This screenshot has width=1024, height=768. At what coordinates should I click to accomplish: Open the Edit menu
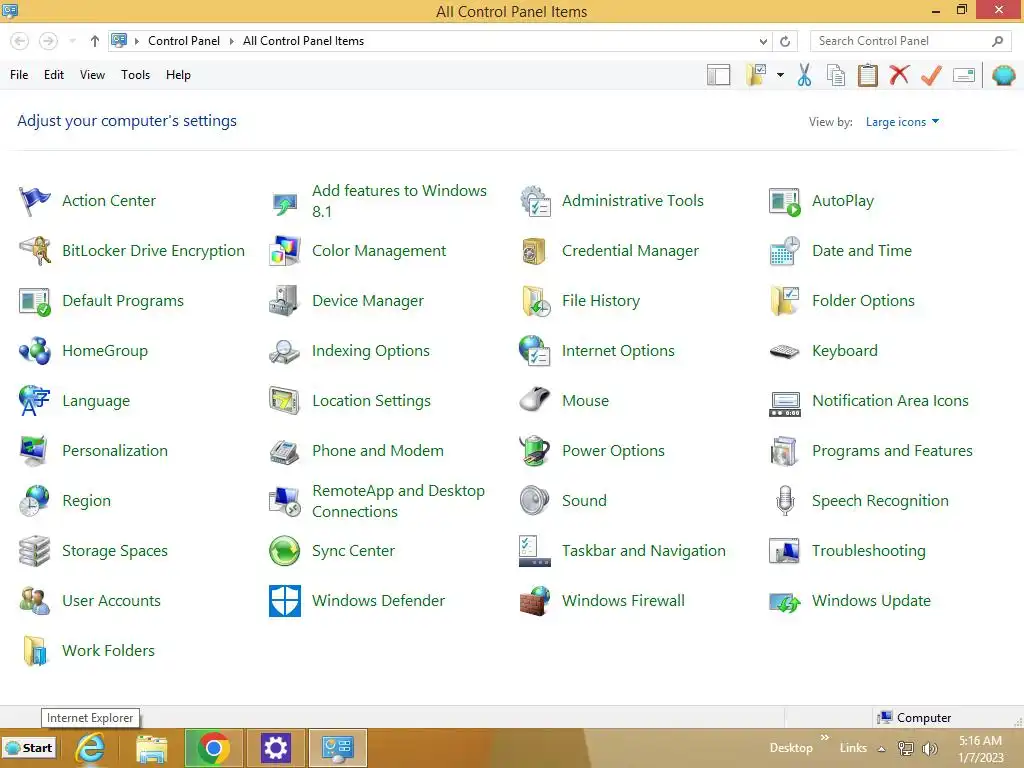pyautogui.click(x=54, y=75)
